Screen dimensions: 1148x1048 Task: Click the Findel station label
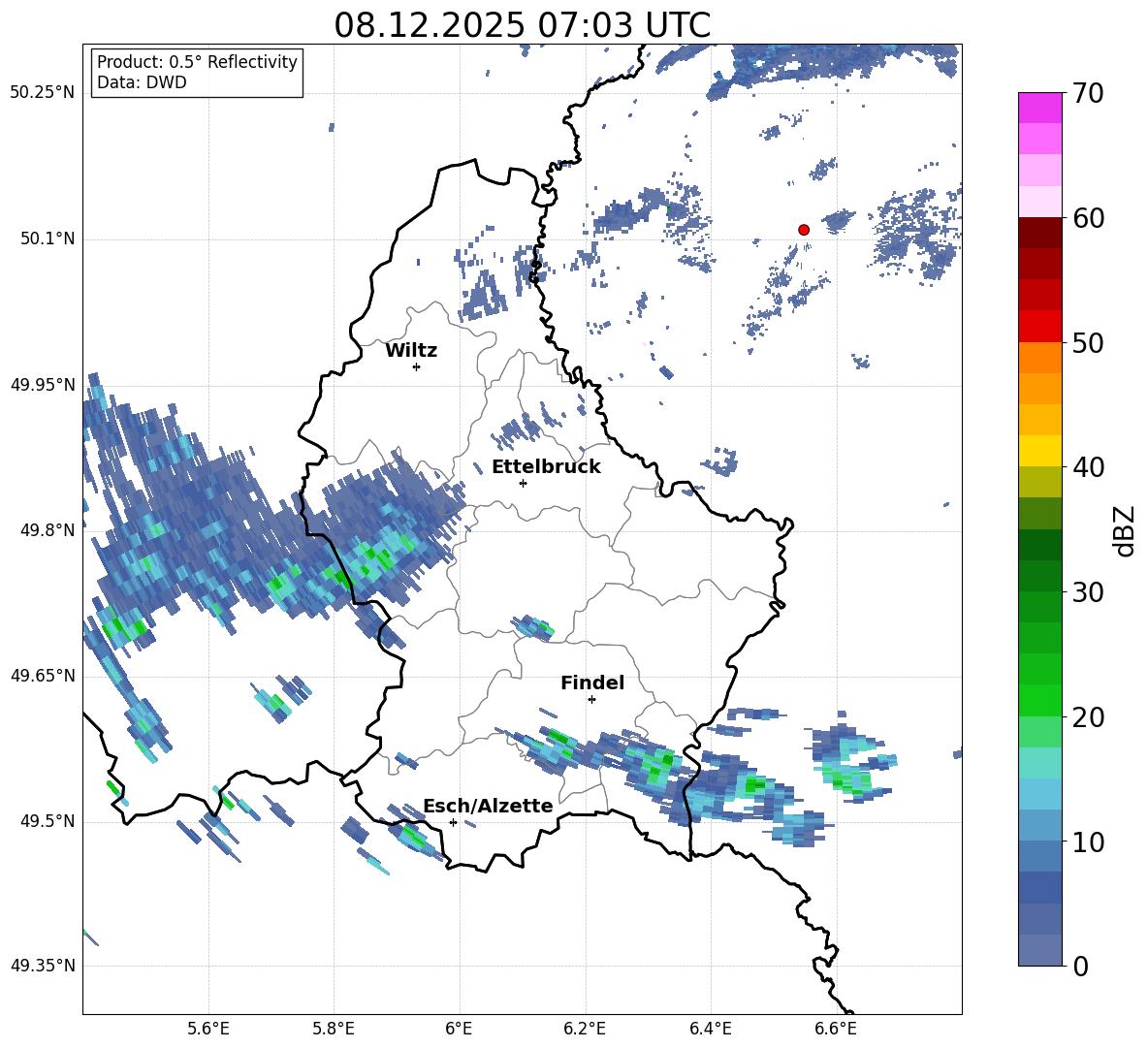tap(592, 683)
